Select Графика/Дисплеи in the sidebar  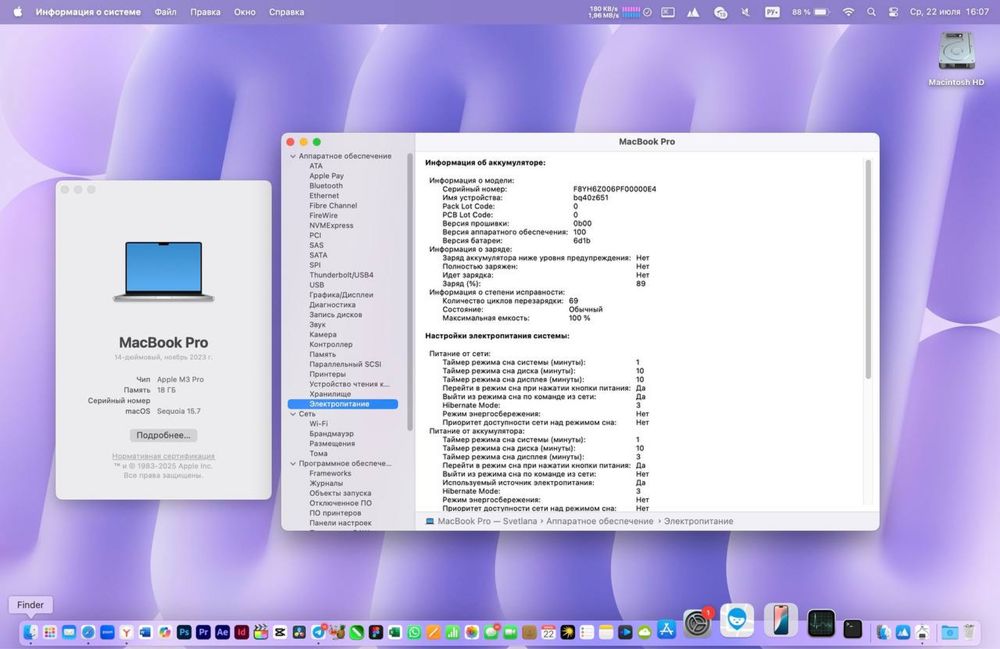tap(341, 295)
